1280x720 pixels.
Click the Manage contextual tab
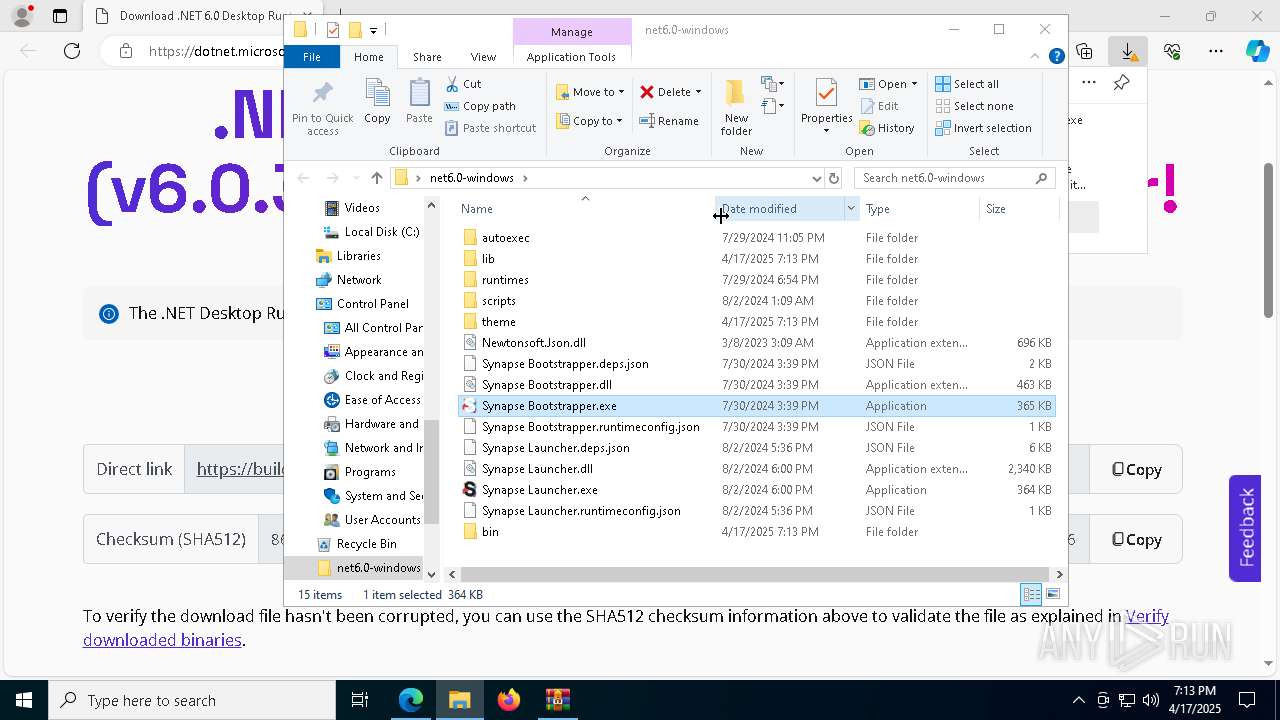572,32
